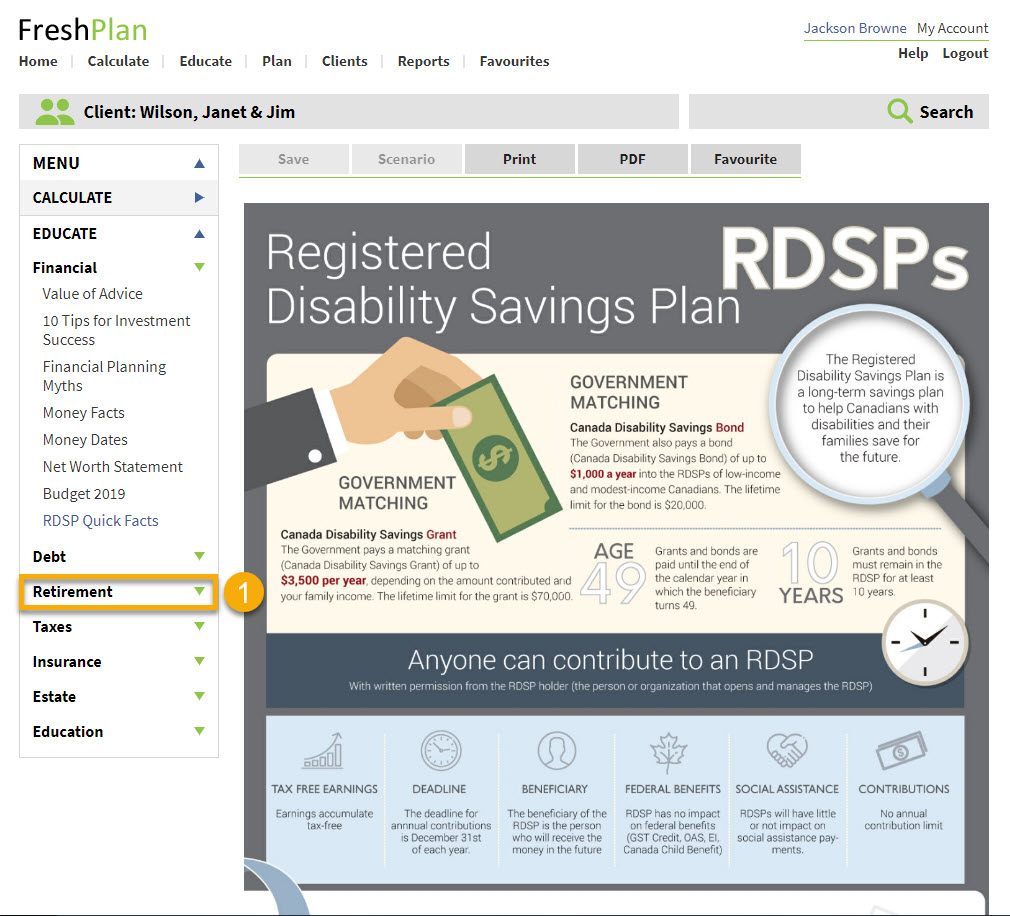
Task: Open Financial Planning Myths
Action: pos(104,376)
